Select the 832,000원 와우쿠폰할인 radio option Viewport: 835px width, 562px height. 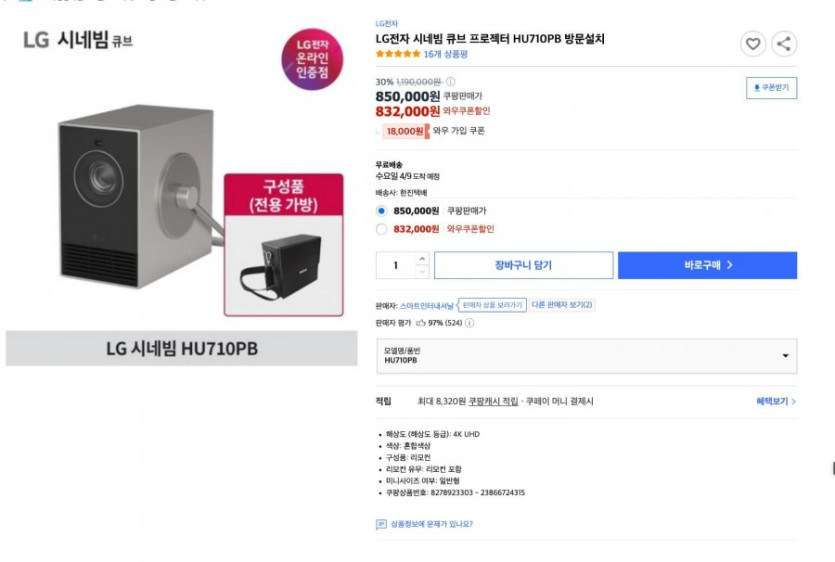click(381, 229)
